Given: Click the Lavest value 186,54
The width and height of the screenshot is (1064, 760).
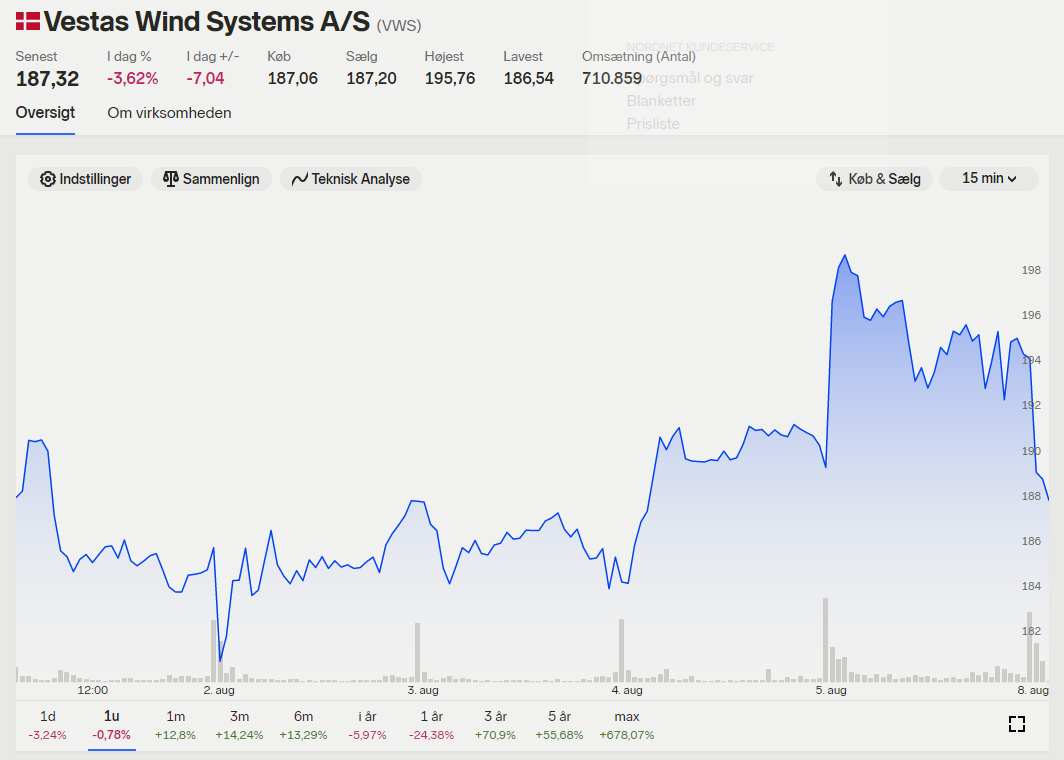Looking at the screenshot, I should pos(529,79).
